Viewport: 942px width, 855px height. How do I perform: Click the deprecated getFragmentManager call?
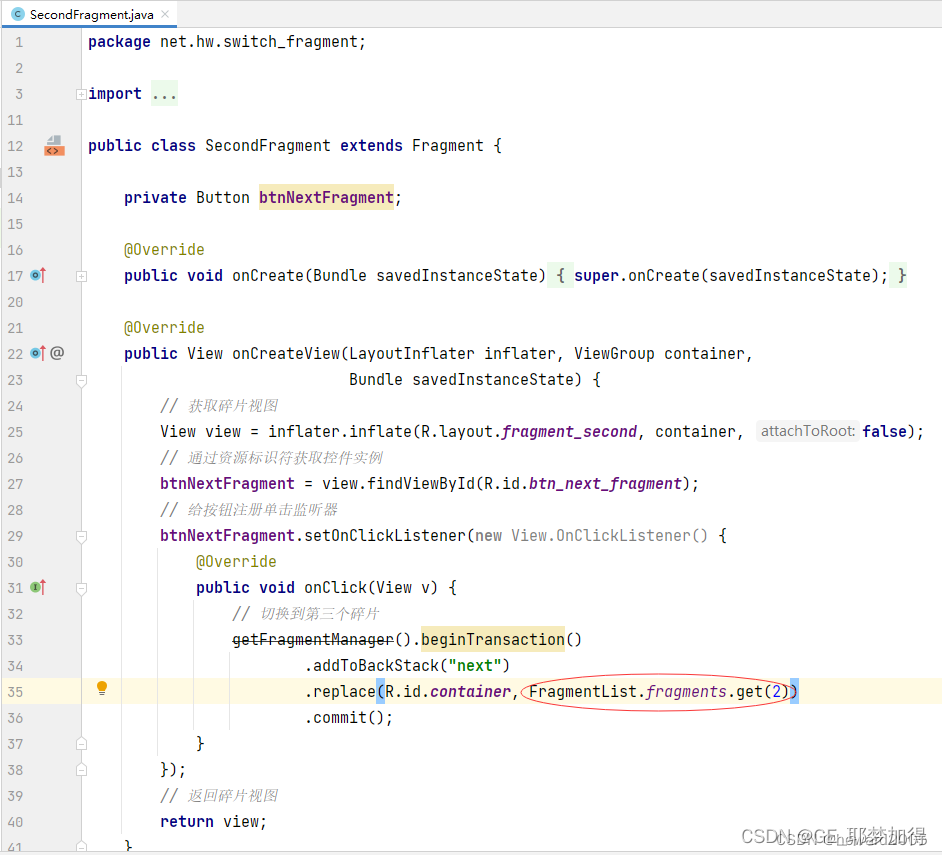313,639
